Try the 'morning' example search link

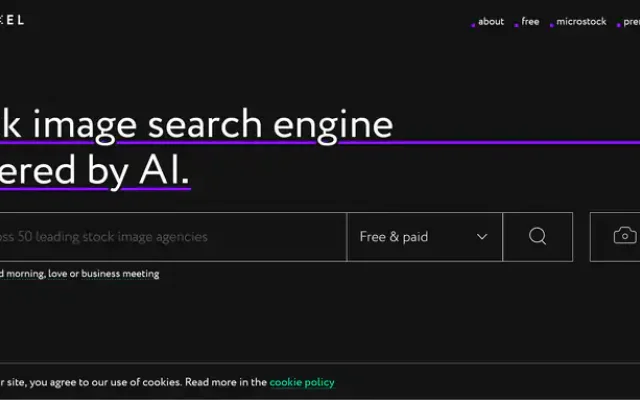pyautogui.click(x=25, y=274)
